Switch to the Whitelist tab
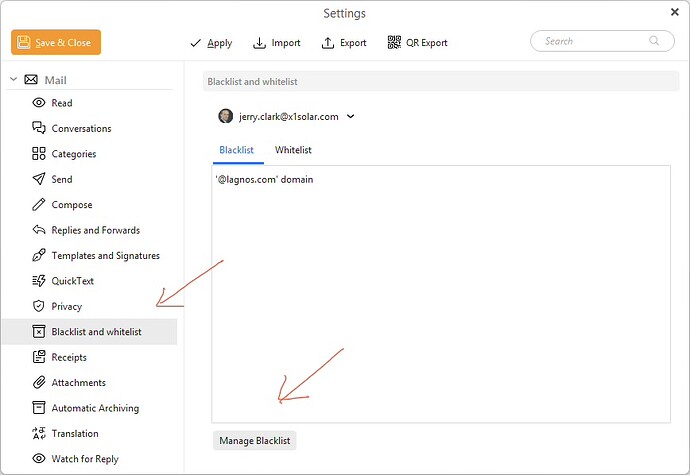Screen dimensions: 690x475 point(293,150)
